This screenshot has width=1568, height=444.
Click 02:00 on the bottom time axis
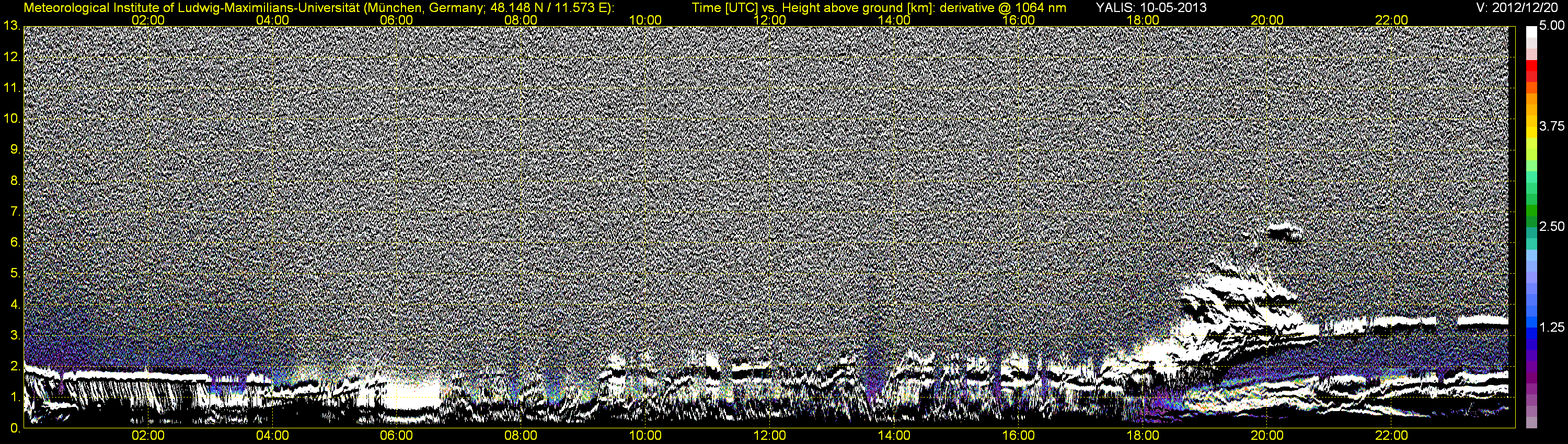tap(148, 436)
